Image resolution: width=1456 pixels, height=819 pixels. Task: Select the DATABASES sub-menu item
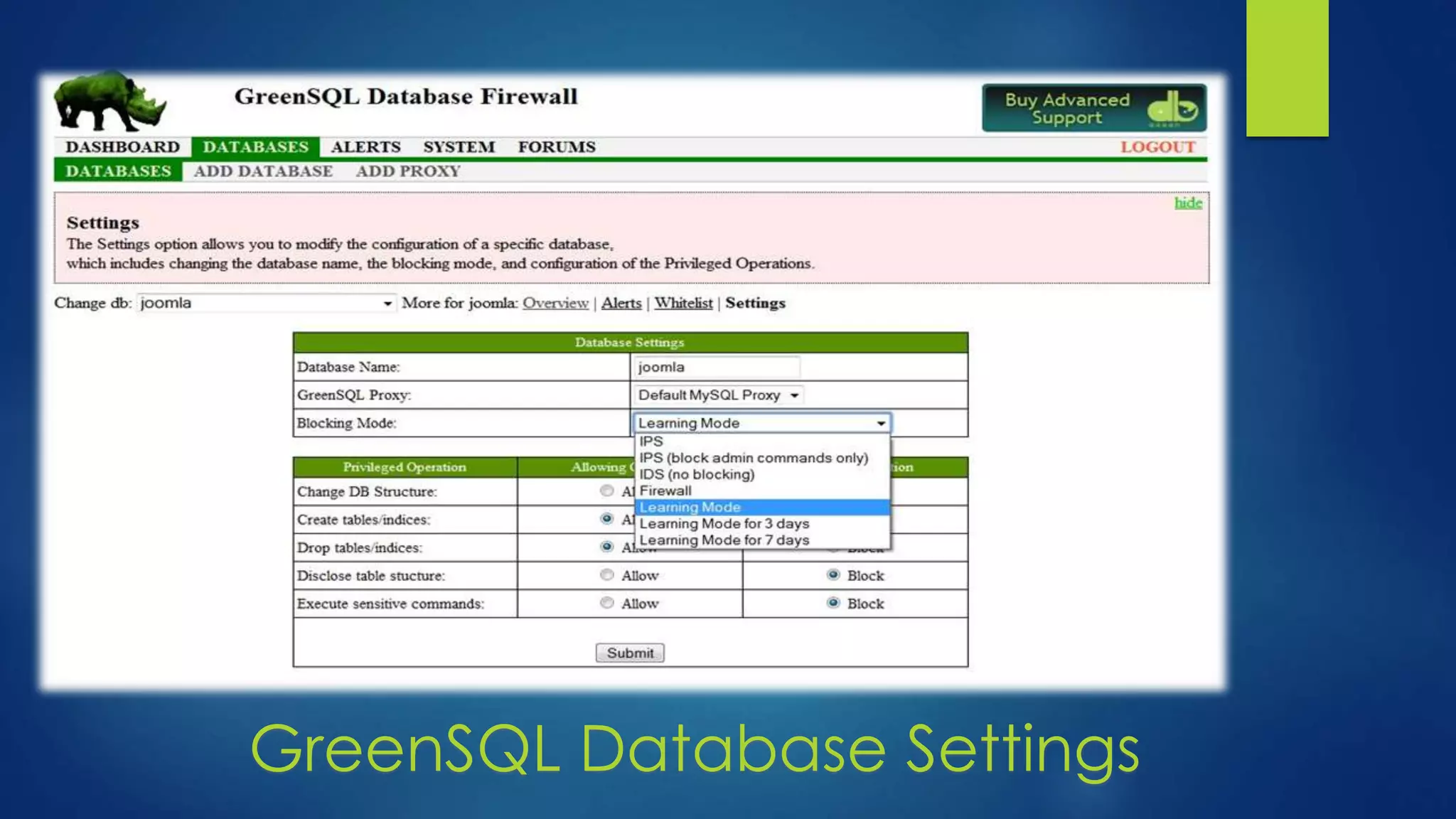coord(118,171)
